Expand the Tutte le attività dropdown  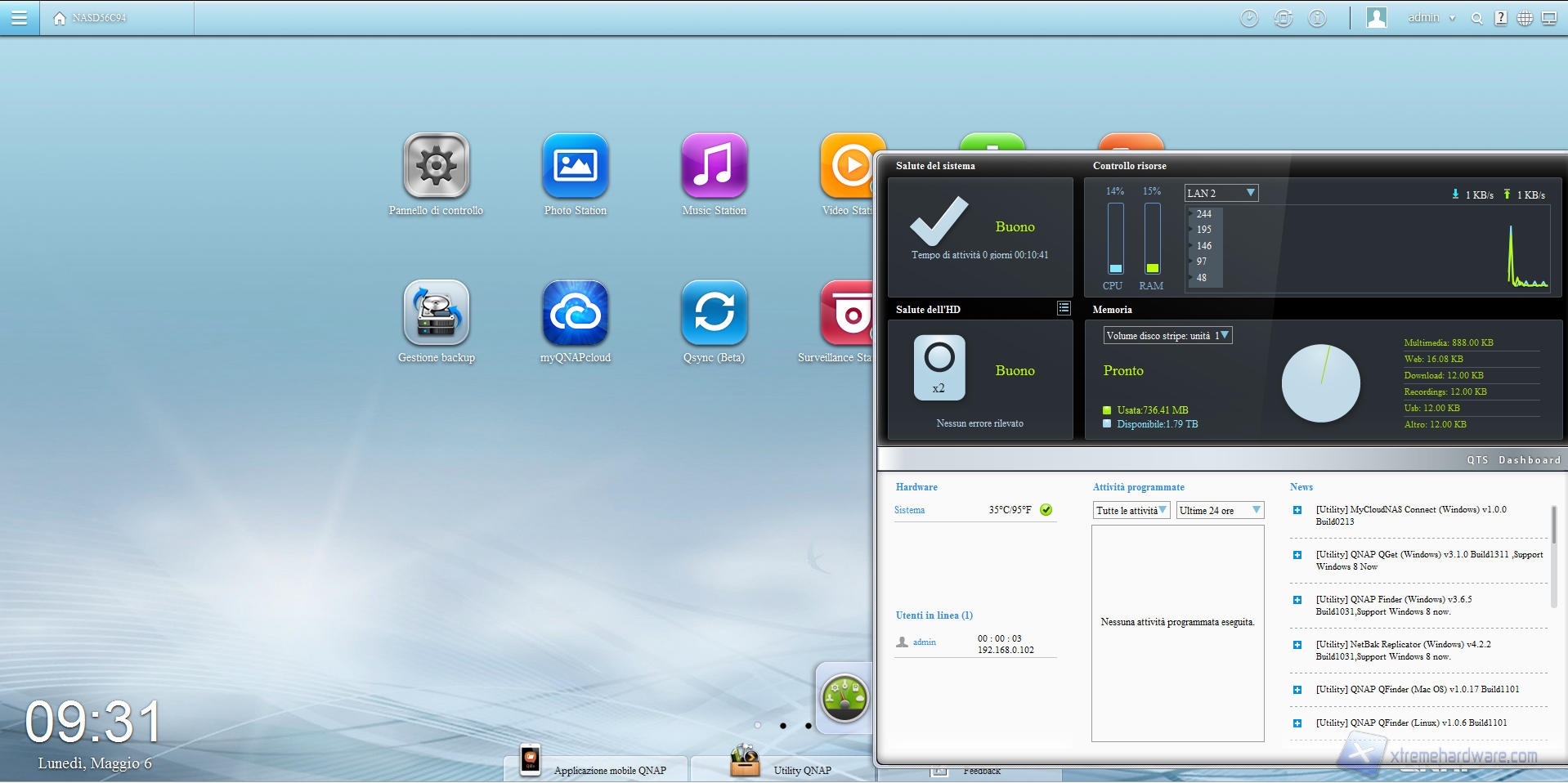tap(1131, 510)
